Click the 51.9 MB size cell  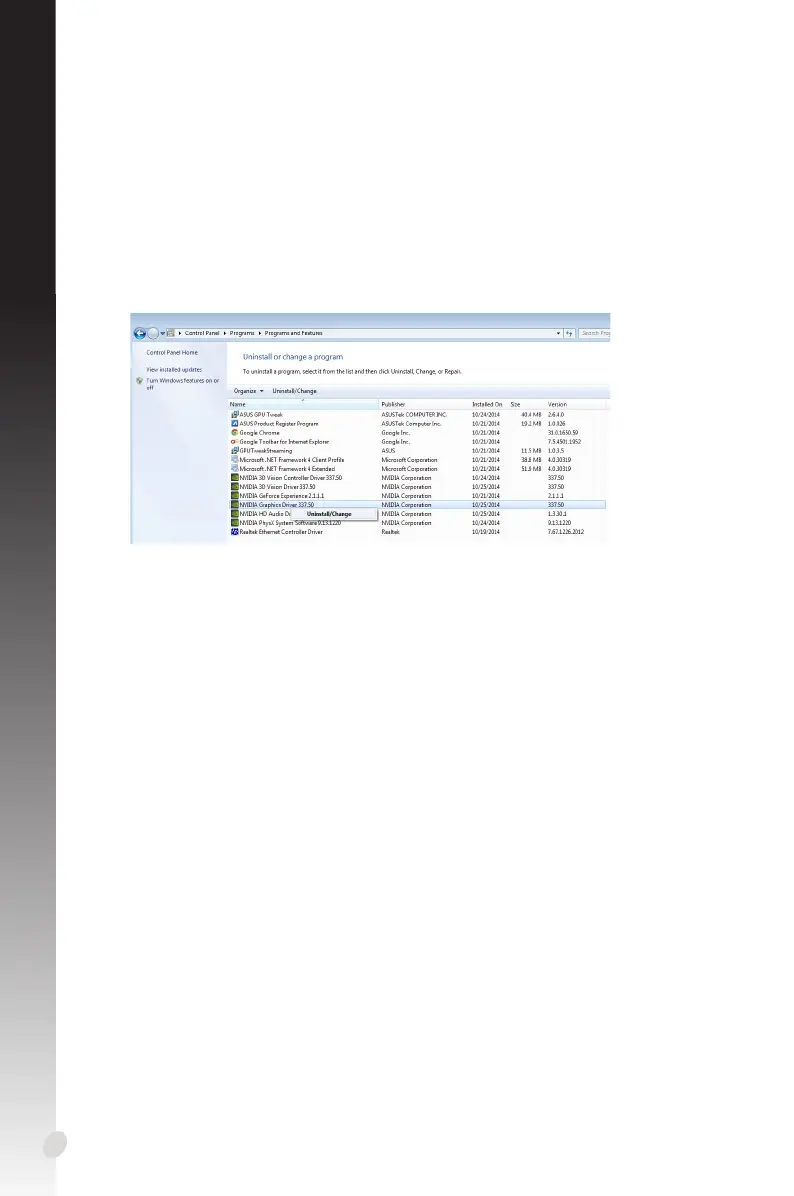point(531,469)
